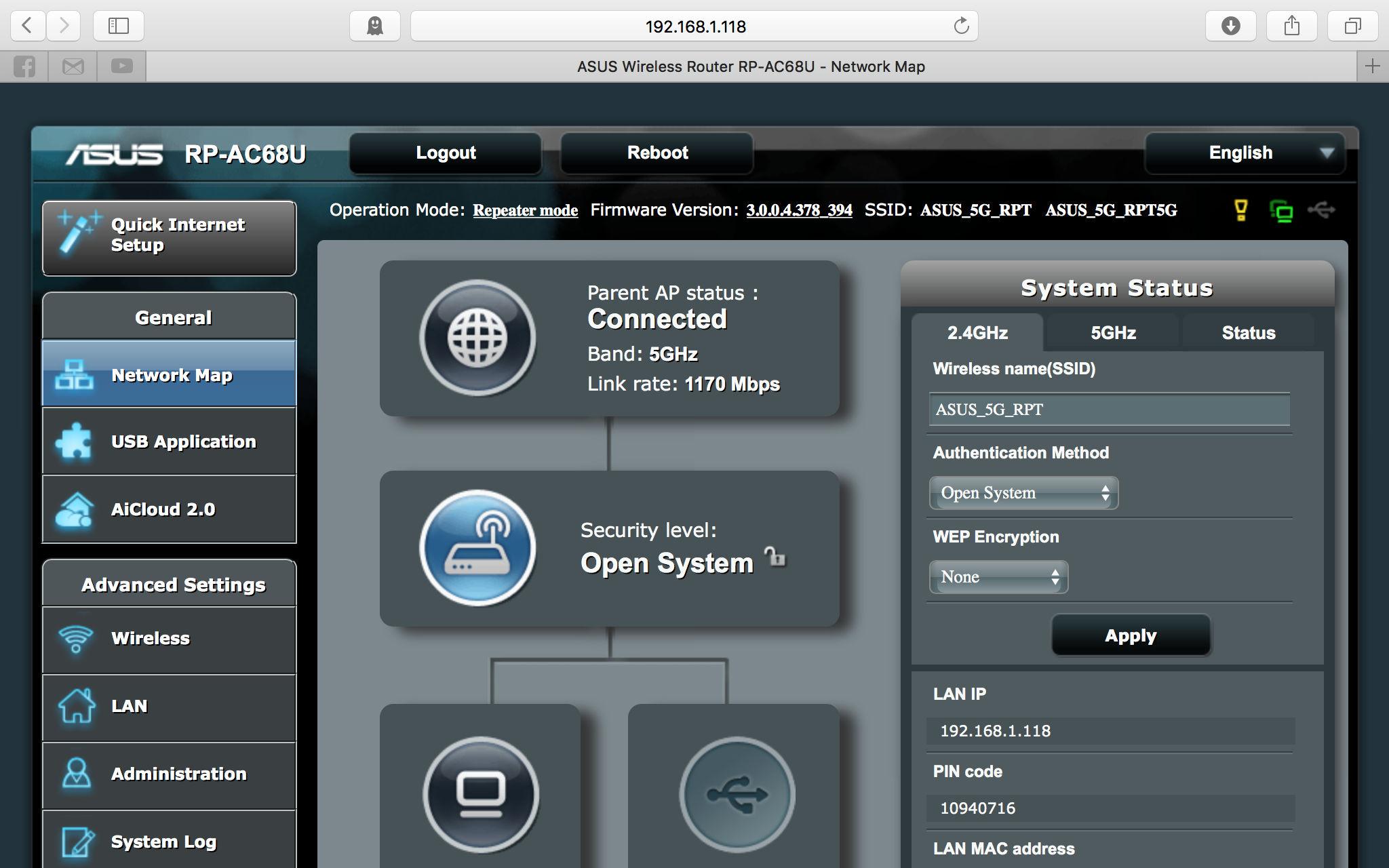Open USB Application menu item

(170, 441)
